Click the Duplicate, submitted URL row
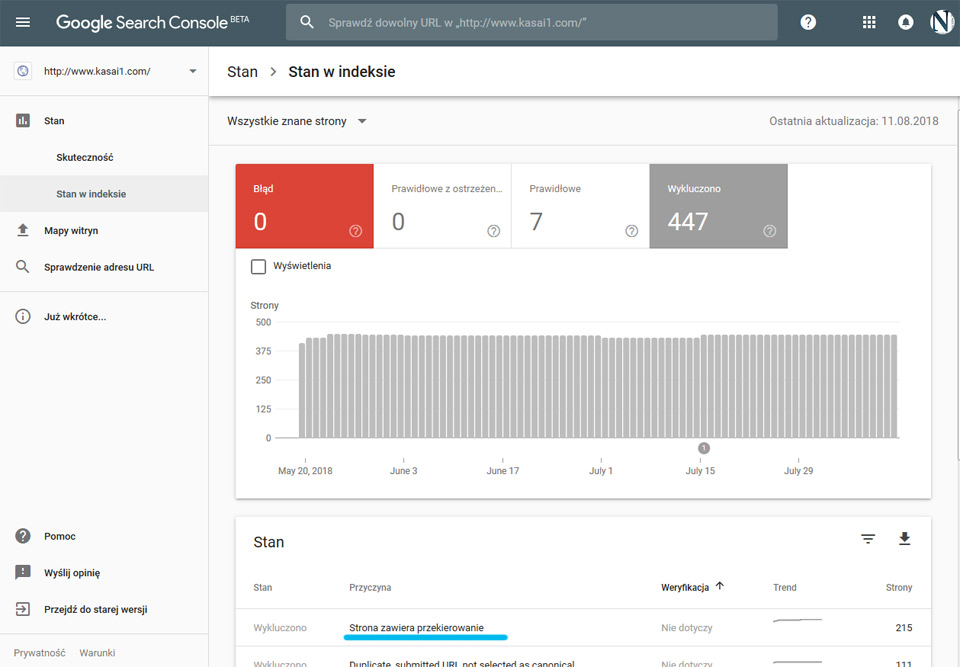This screenshot has width=960, height=667. pyautogui.click(x=583, y=659)
